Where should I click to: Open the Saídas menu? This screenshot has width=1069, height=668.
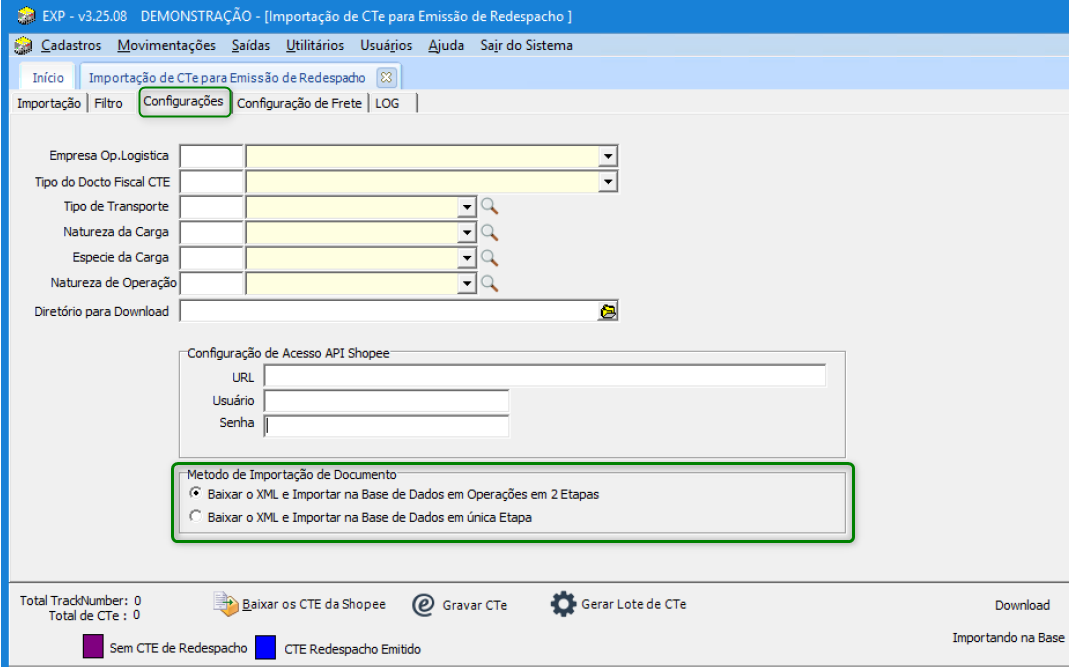(251, 46)
